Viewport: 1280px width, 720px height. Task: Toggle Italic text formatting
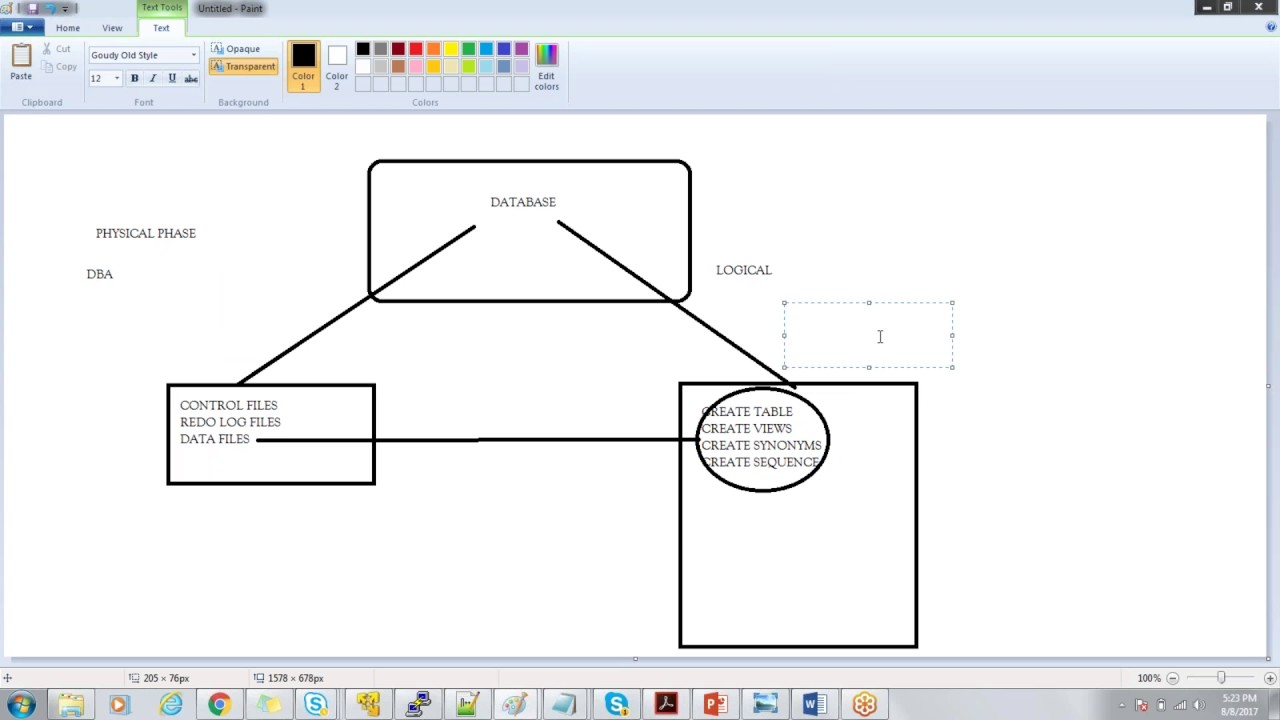click(153, 78)
